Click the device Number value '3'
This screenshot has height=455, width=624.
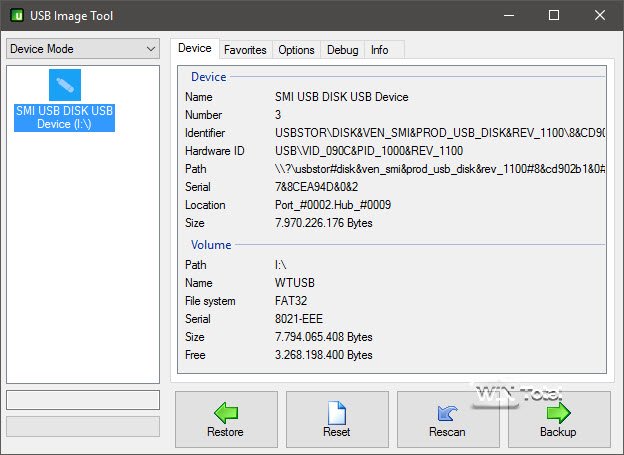coord(278,115)
